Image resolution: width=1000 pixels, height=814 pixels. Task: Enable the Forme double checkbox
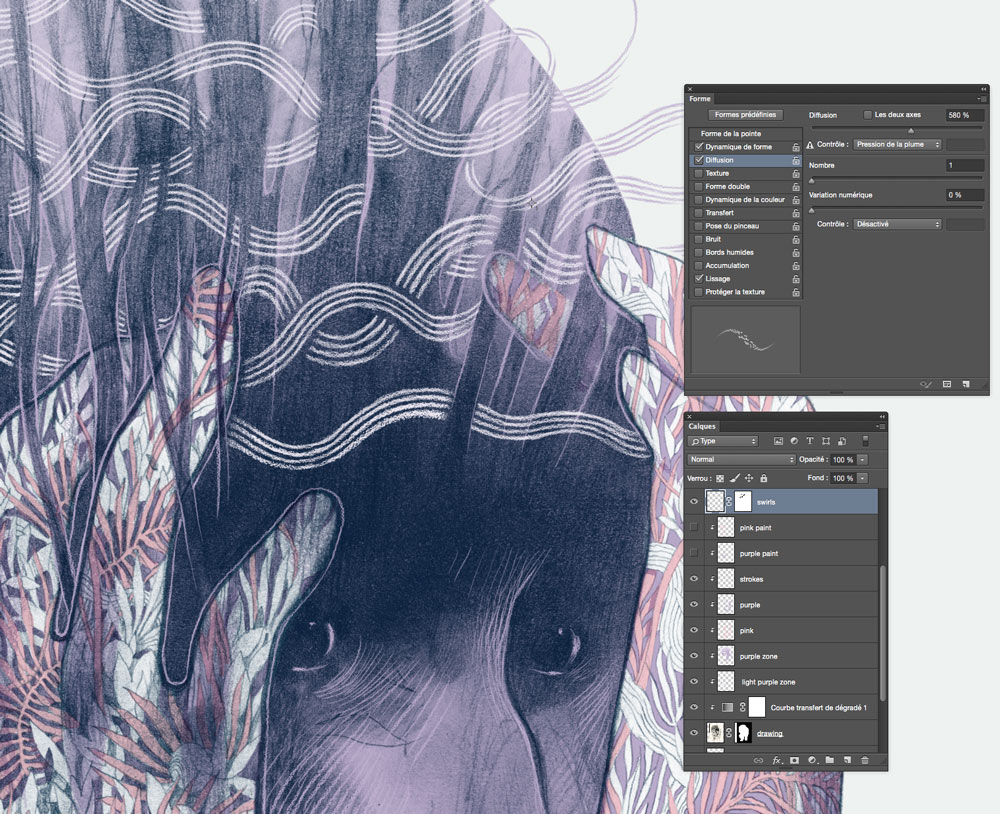coord(699,187)
